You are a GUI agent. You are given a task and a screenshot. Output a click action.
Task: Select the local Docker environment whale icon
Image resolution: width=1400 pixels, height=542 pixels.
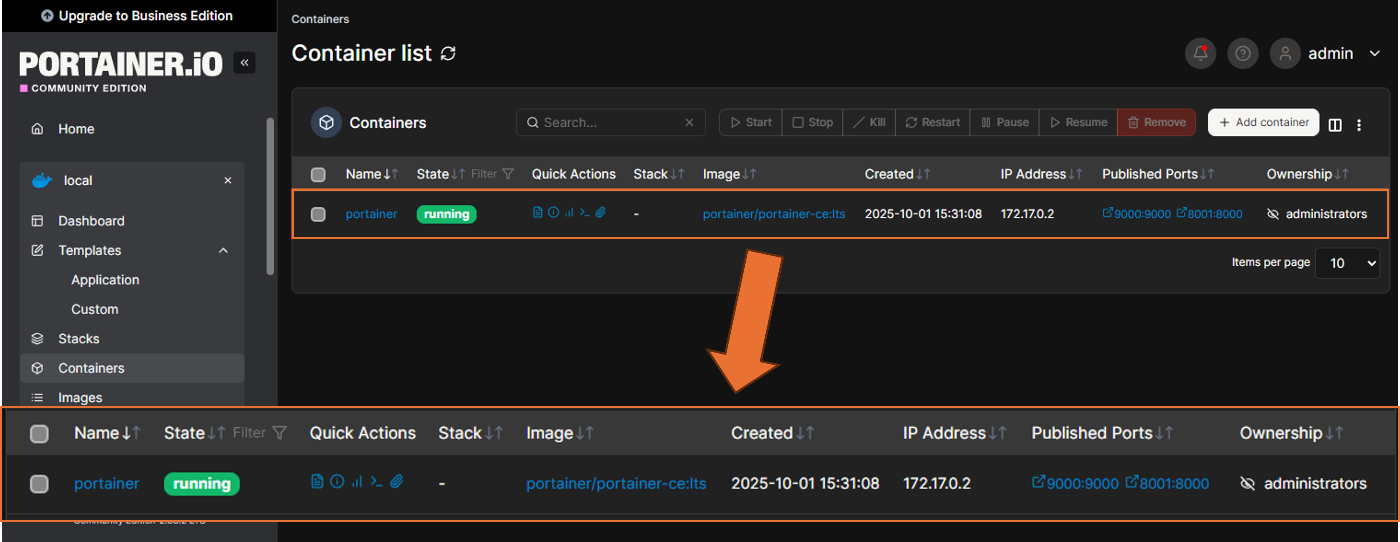(41, 181)
